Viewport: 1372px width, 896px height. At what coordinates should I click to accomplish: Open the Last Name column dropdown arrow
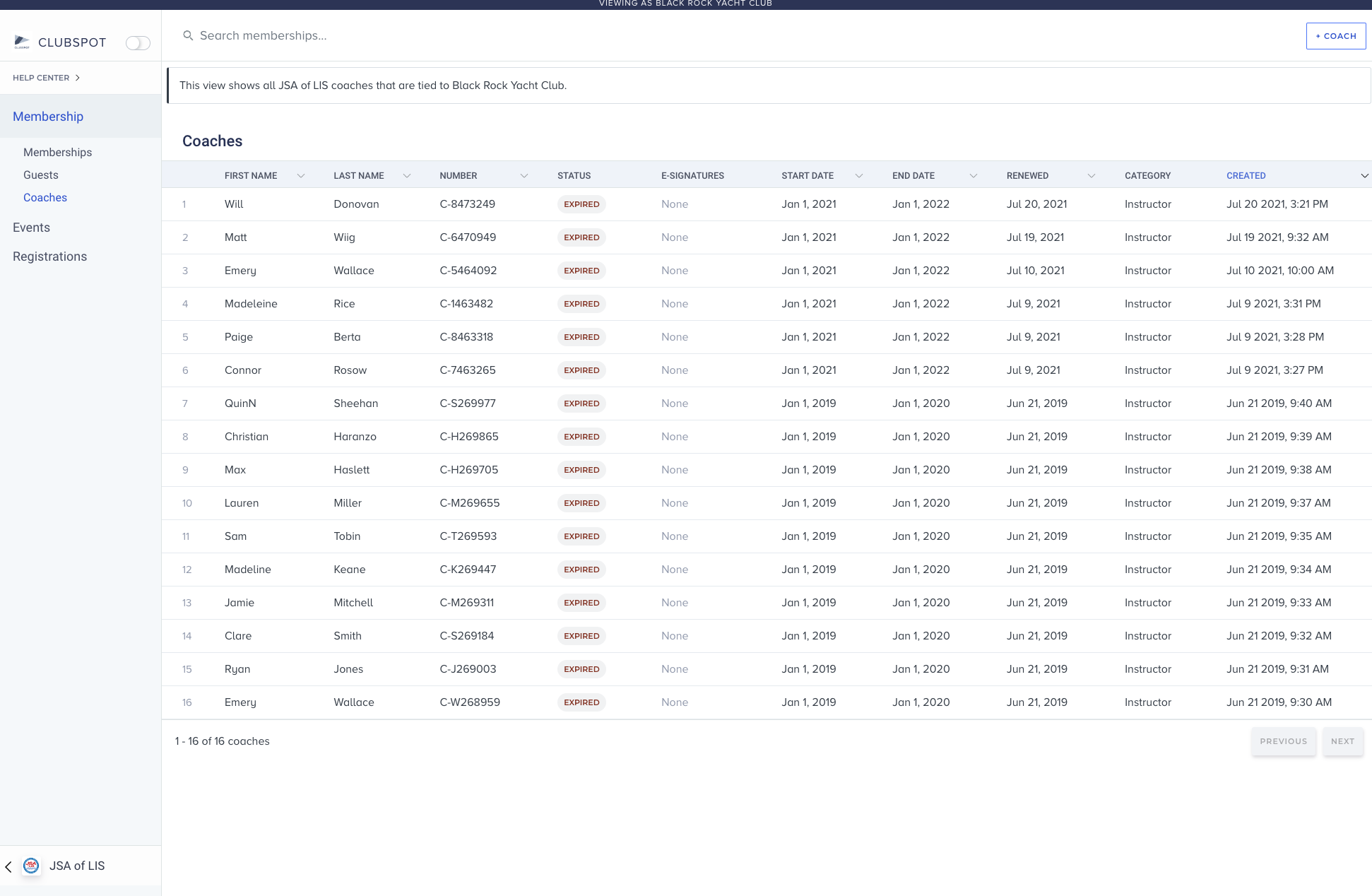coord(407,176)
